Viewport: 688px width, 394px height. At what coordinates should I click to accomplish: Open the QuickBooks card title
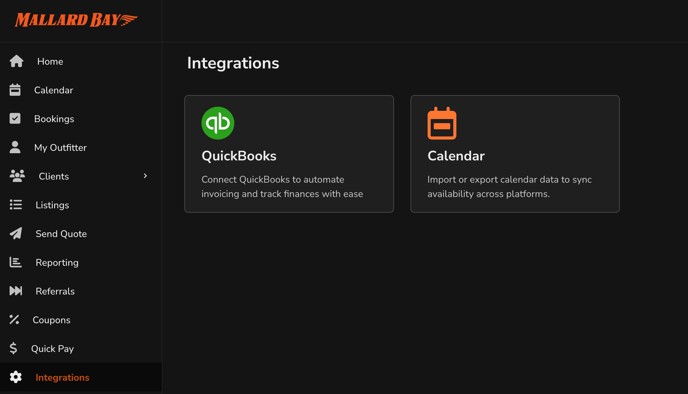pyautogui.click(x=239, y=156)
